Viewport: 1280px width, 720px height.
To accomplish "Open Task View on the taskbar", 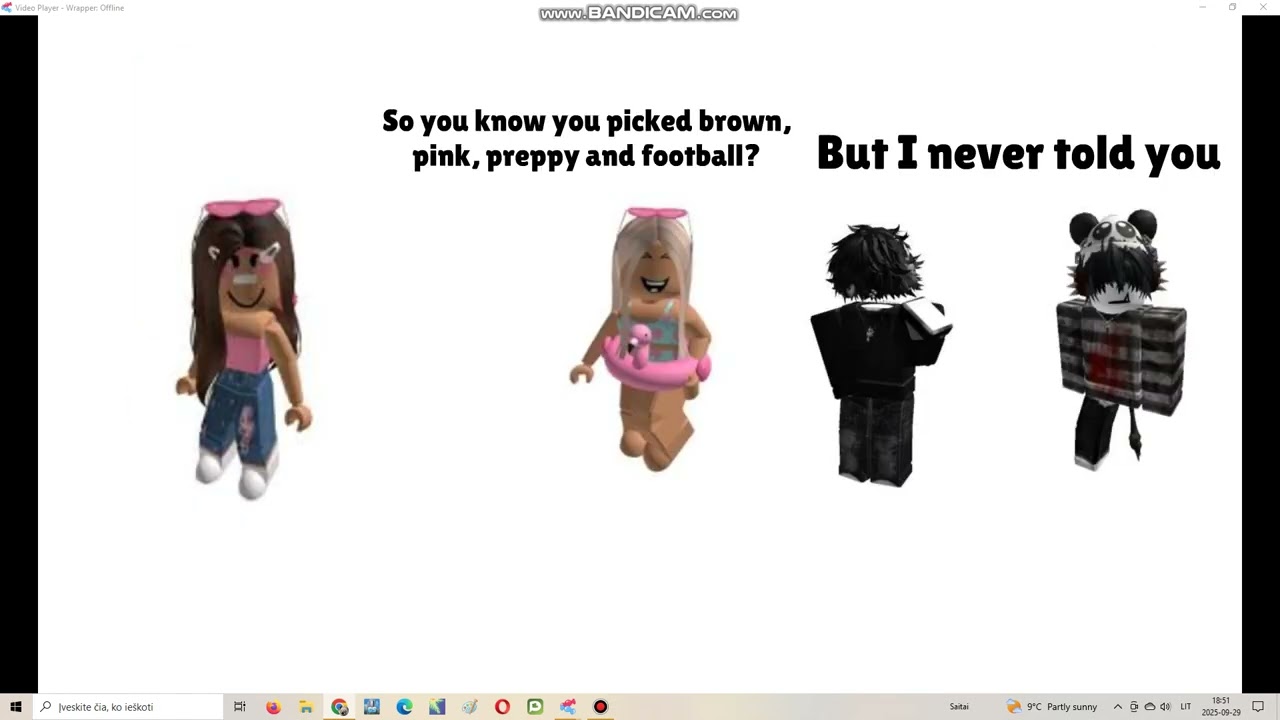I will click(240, 707).
